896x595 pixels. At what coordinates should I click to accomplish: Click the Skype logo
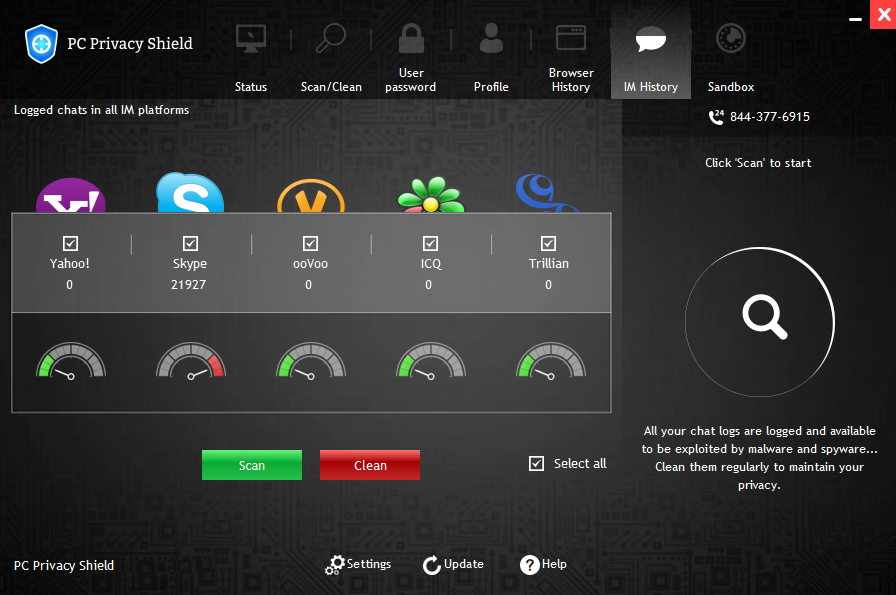click(x=190, y=193)
